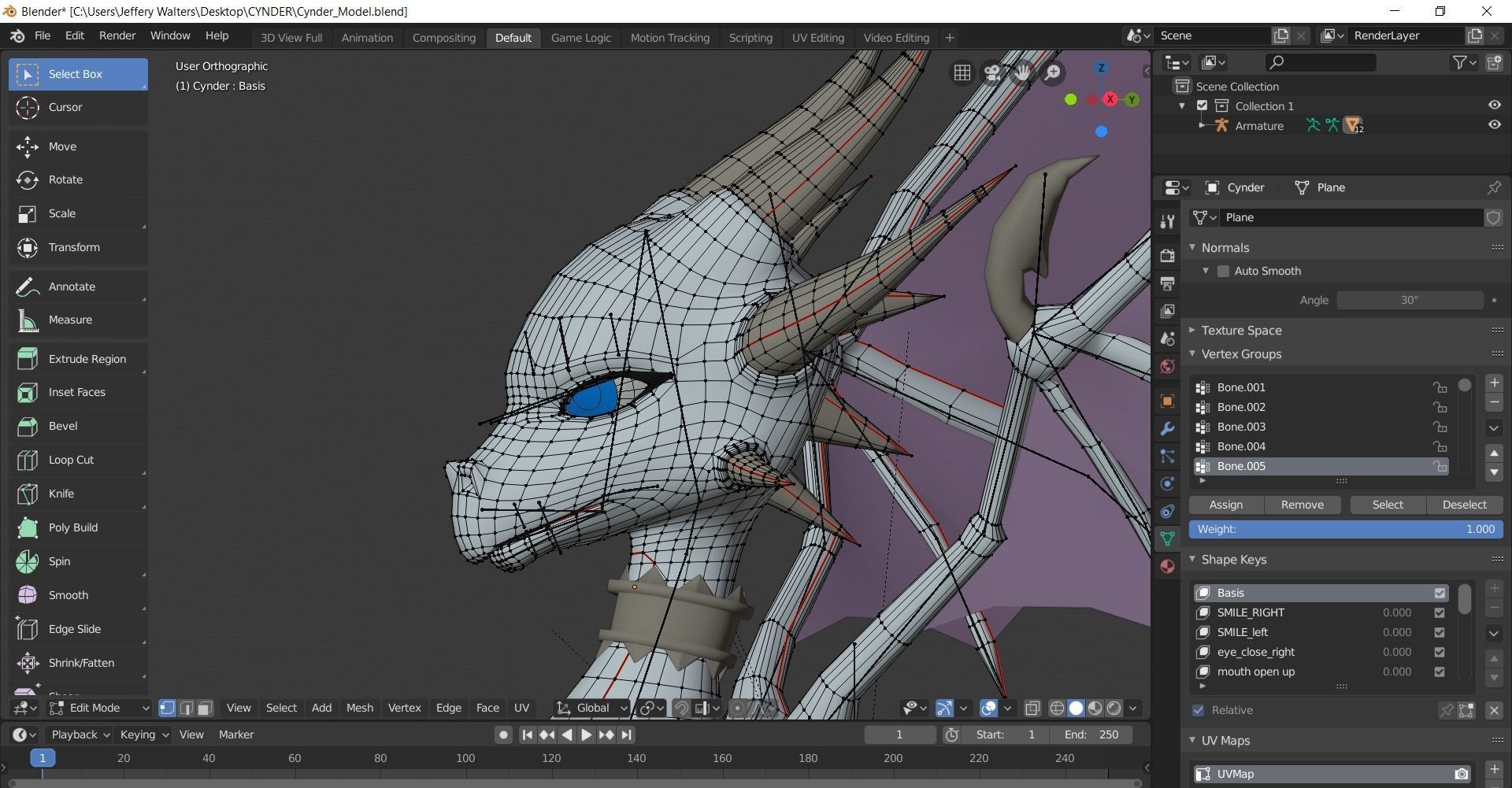Toggle Relative shape keys checkbox
The image size is (1512, 788).
[x=1199, y=710]
